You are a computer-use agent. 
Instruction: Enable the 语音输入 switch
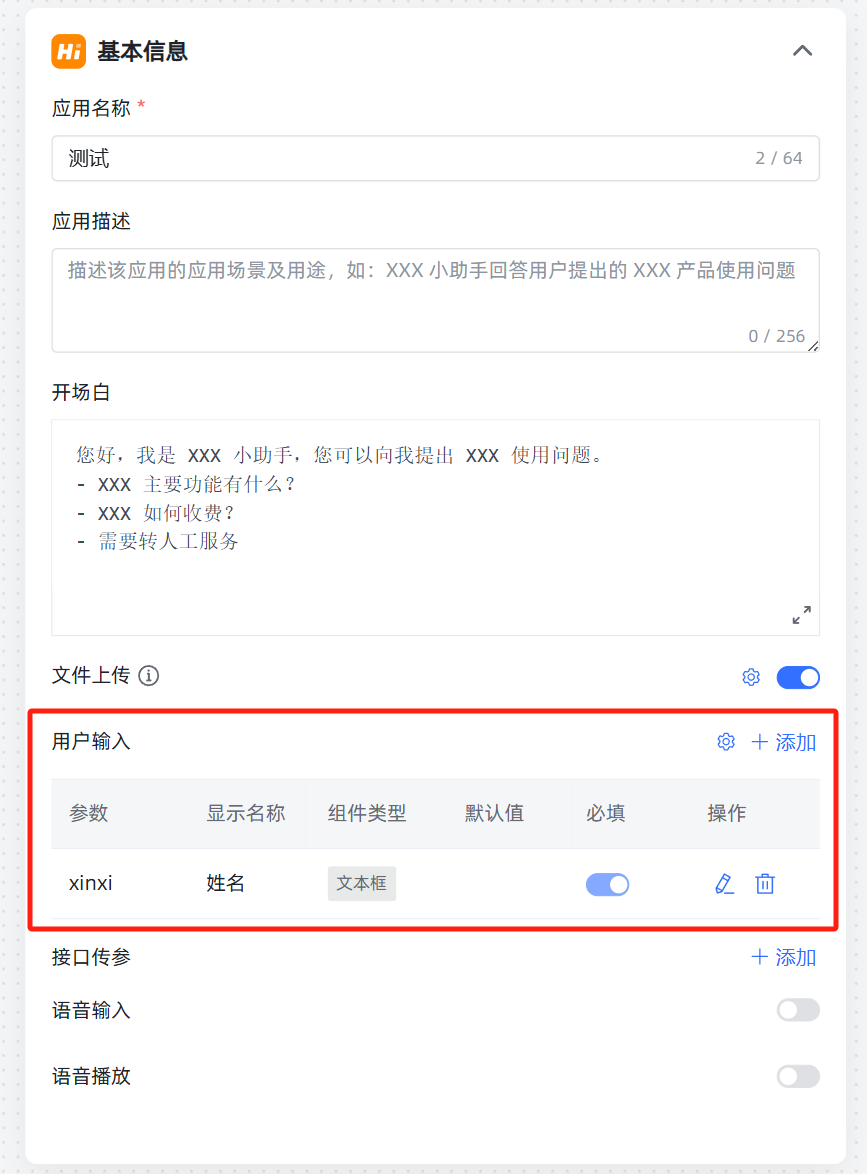[798, 1010]
